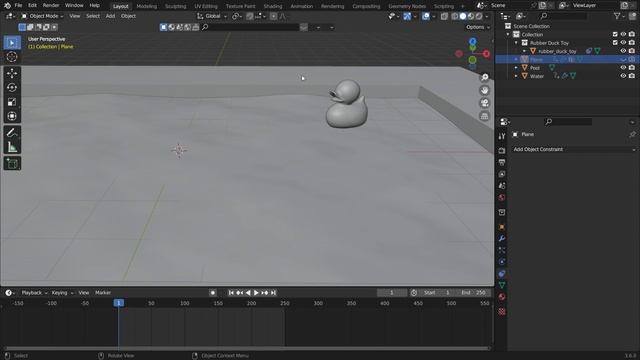This screenshot has height=360, width=640.
Task: Toggle X-ray viewport mode
Action: [x=444, y=16]
